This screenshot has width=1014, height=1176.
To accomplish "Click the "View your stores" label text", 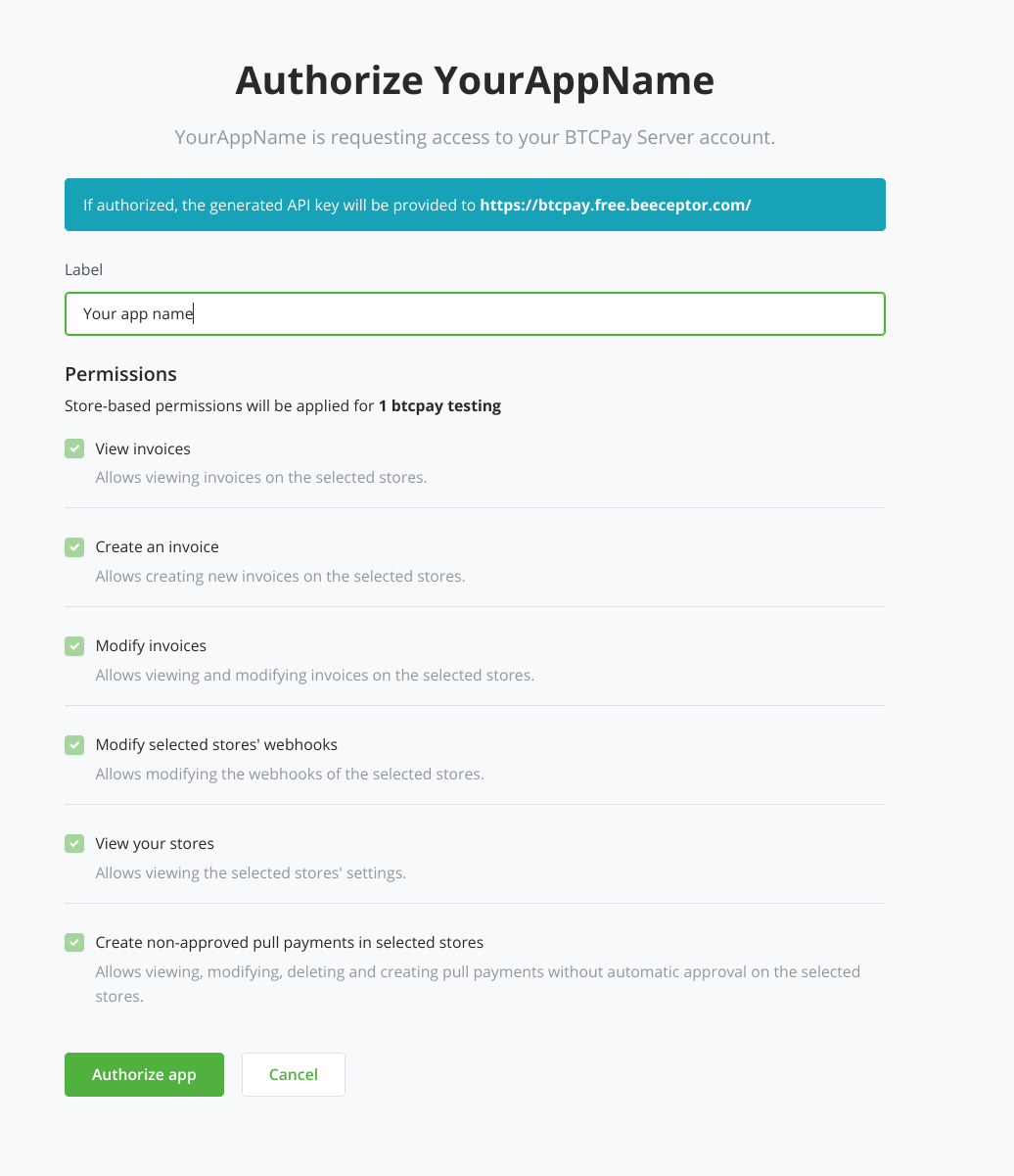I will point(155,843).
